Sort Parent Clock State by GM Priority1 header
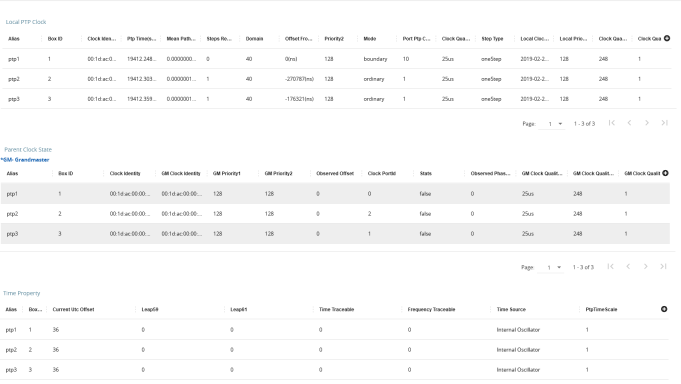This screenshot has width=681, height=384. 227,173
